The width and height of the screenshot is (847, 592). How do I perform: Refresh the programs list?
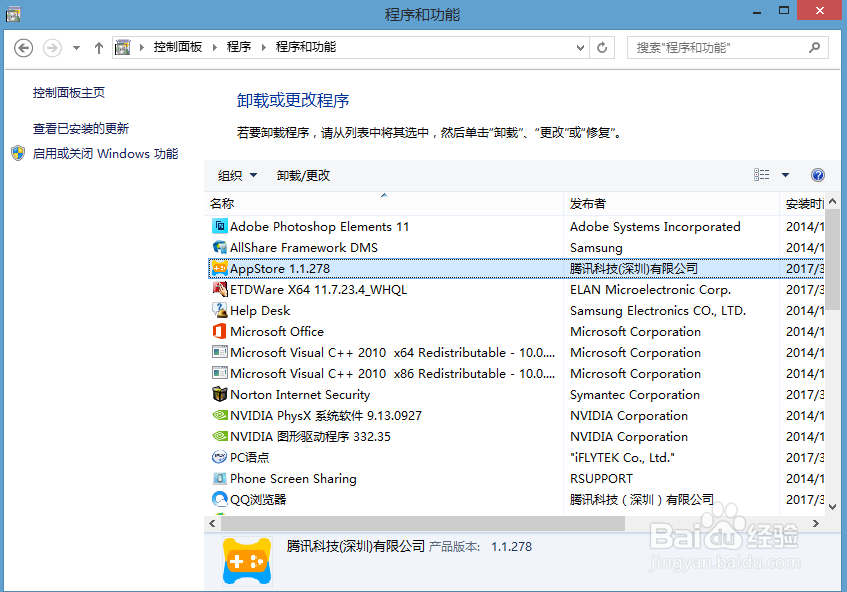tap(602, 48)
